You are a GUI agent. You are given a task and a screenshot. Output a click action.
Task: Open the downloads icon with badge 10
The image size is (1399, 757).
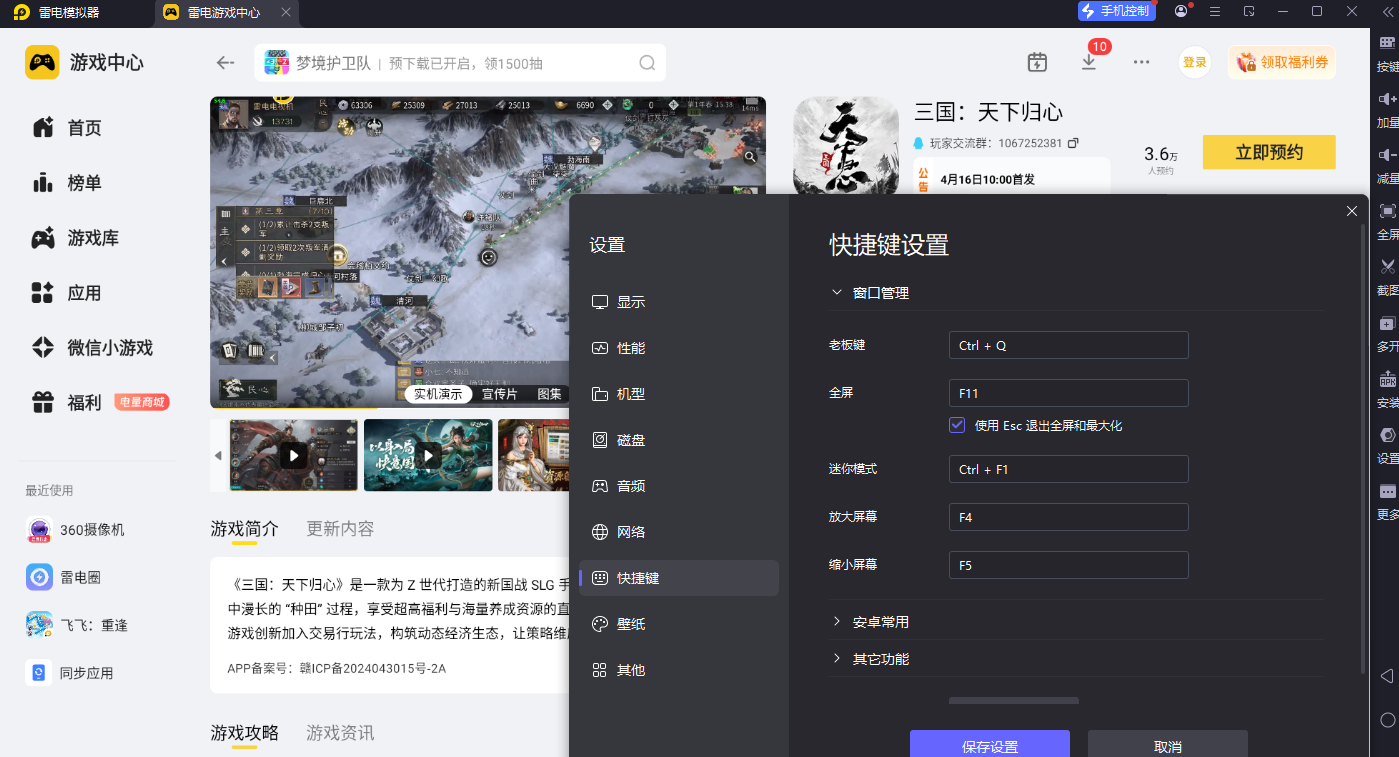pyautogui.click(x=1089, y=62)
